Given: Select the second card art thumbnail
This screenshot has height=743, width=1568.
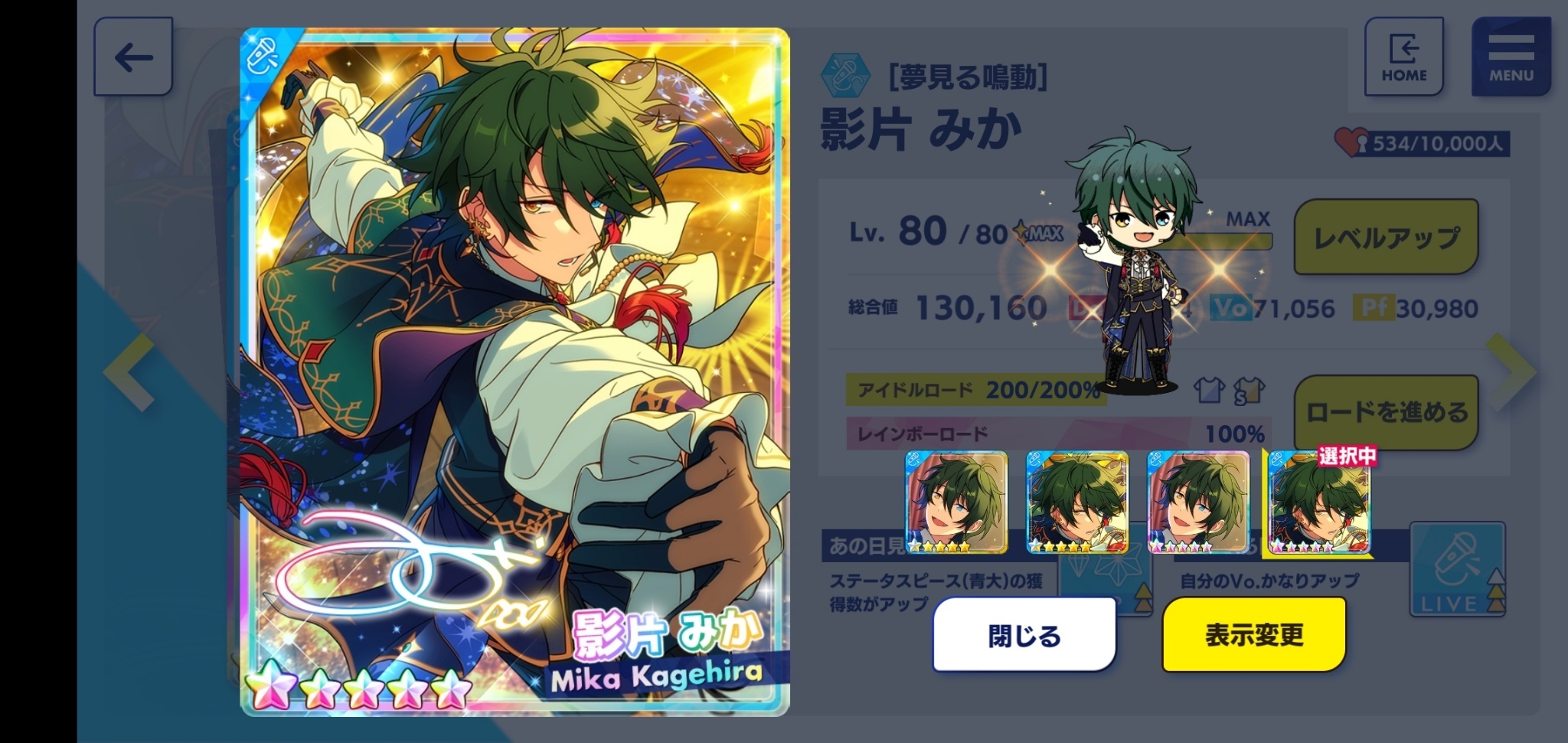Looking at the screenshot, I should 1077,502.
